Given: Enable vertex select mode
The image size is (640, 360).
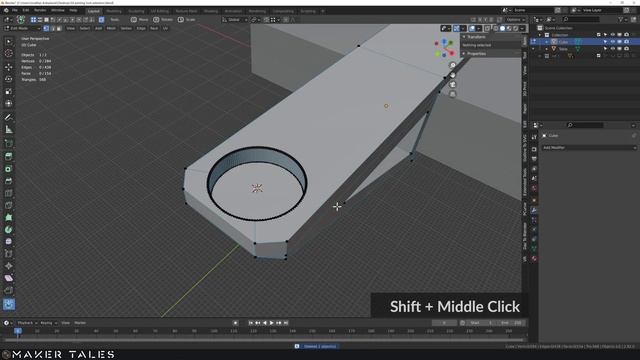Looking at the screenshot, I should pyautogui.click(x=46, y=28).
